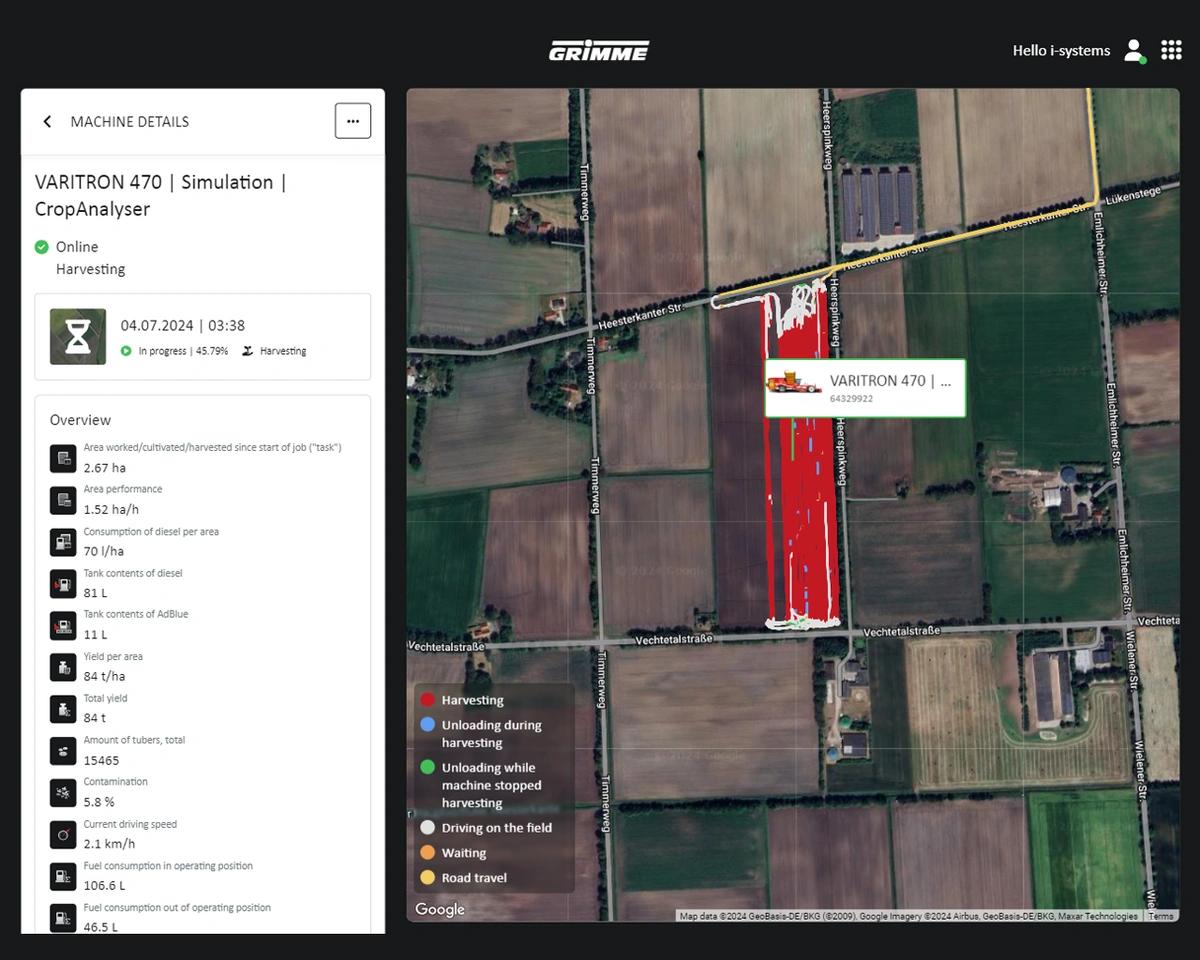Click the Tank contents of AdBlue icon
1200x960 pixels.
pos(63,625)
